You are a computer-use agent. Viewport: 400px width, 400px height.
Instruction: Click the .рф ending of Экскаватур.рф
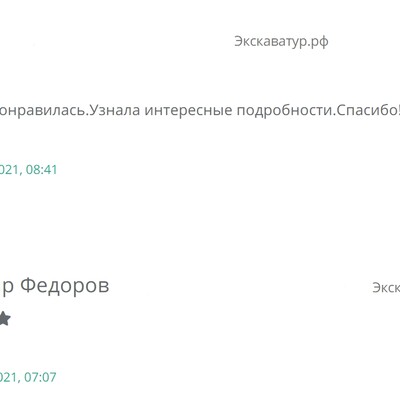click(x=317, y=42)
